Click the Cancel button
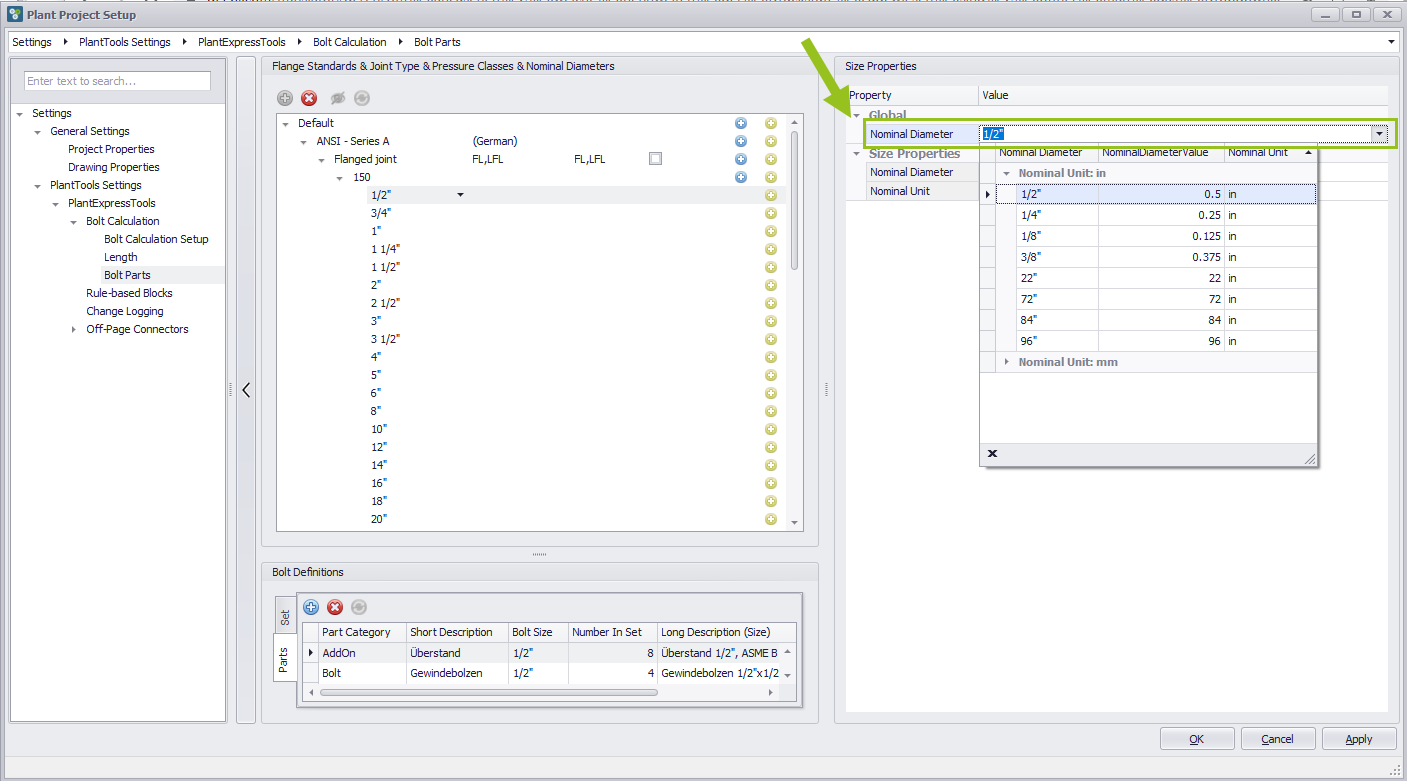 [x=1277, y=739]
